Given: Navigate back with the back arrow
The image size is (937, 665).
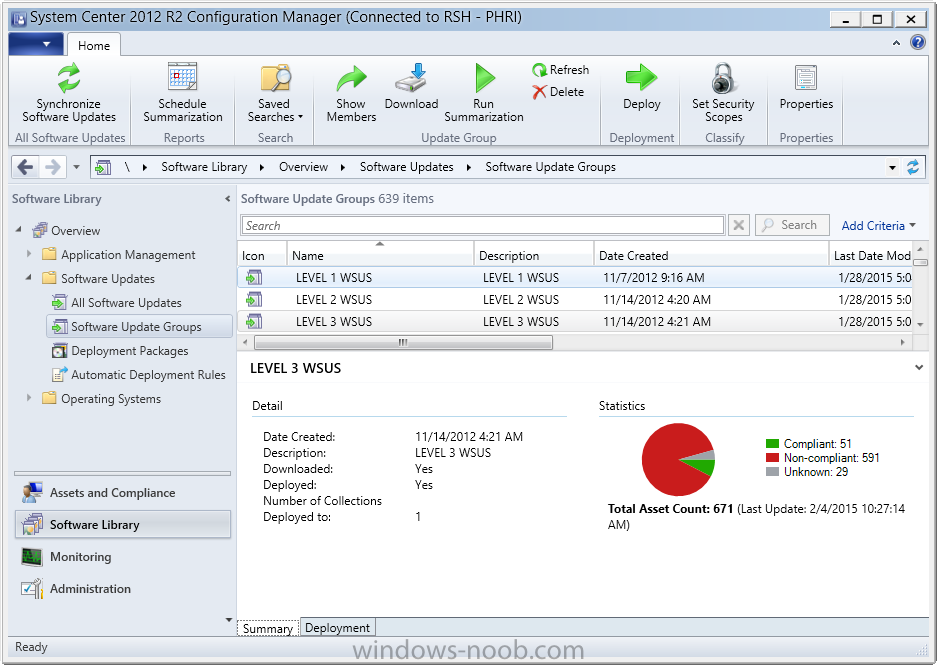Looking at the screenshot, I should 25,167.
